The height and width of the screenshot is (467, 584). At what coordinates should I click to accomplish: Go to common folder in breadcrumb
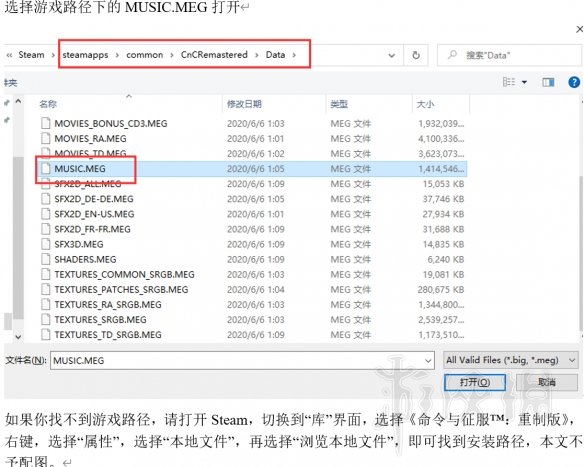coord(145,55)
